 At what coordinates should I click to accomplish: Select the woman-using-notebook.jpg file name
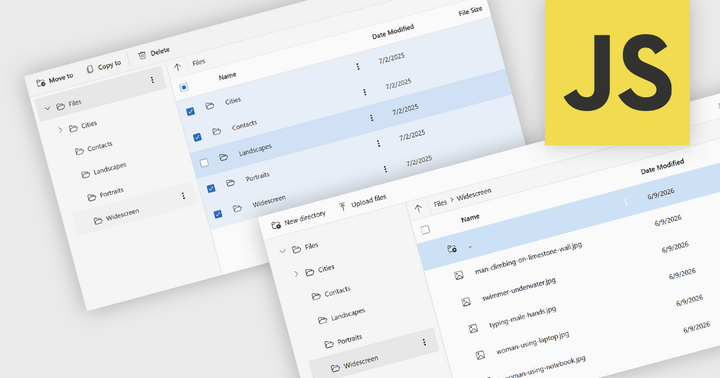[545, 367]
